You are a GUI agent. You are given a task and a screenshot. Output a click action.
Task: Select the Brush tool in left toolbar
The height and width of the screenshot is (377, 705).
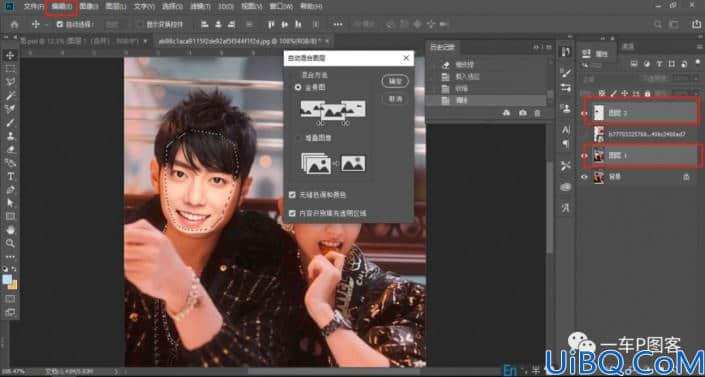coord(10,122)
